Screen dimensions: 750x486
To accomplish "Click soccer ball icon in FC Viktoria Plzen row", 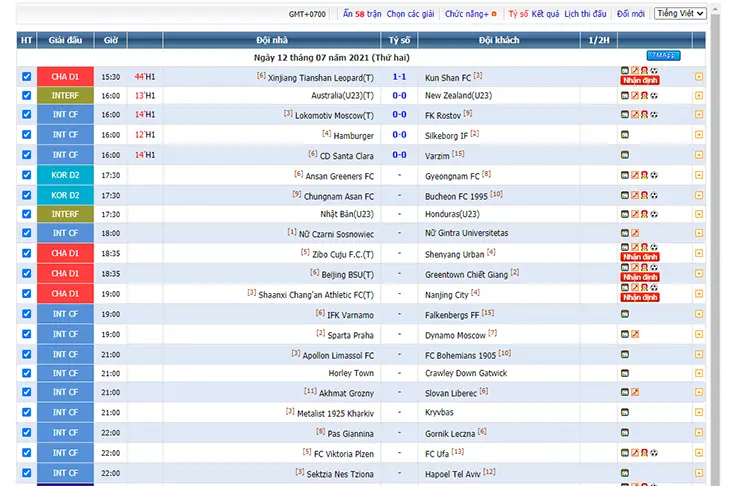I will [654, 453].
